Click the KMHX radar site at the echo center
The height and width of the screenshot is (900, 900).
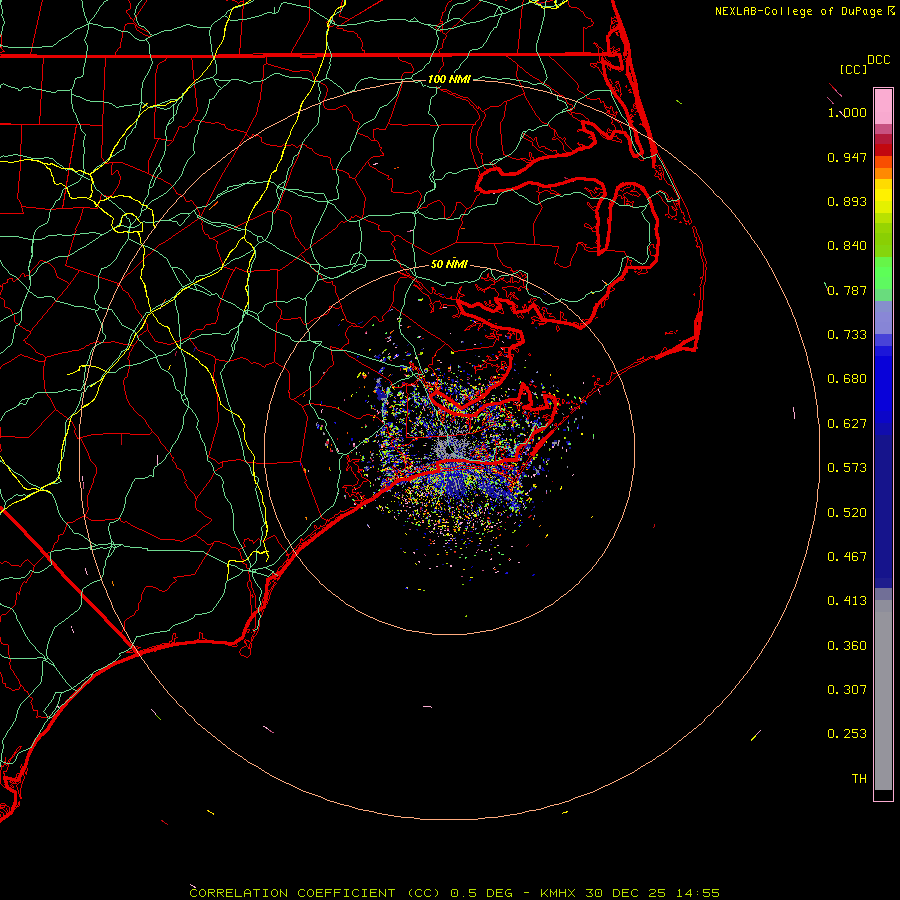449,449
